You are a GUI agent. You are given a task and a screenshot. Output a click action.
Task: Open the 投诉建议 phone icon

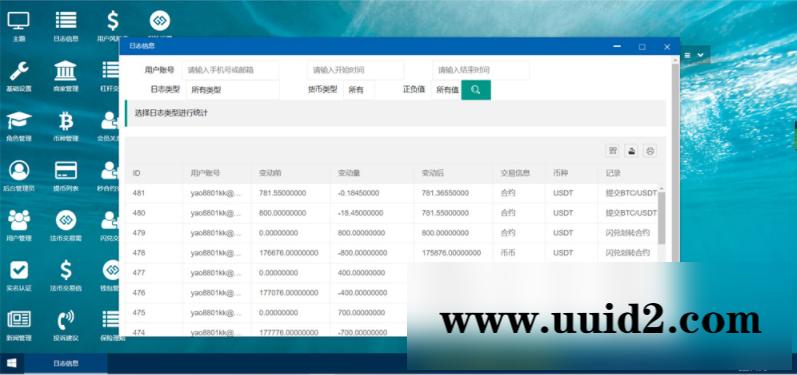pos(66,319)
